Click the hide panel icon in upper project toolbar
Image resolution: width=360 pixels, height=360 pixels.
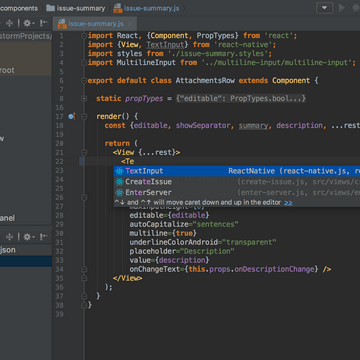coord(44,23)
